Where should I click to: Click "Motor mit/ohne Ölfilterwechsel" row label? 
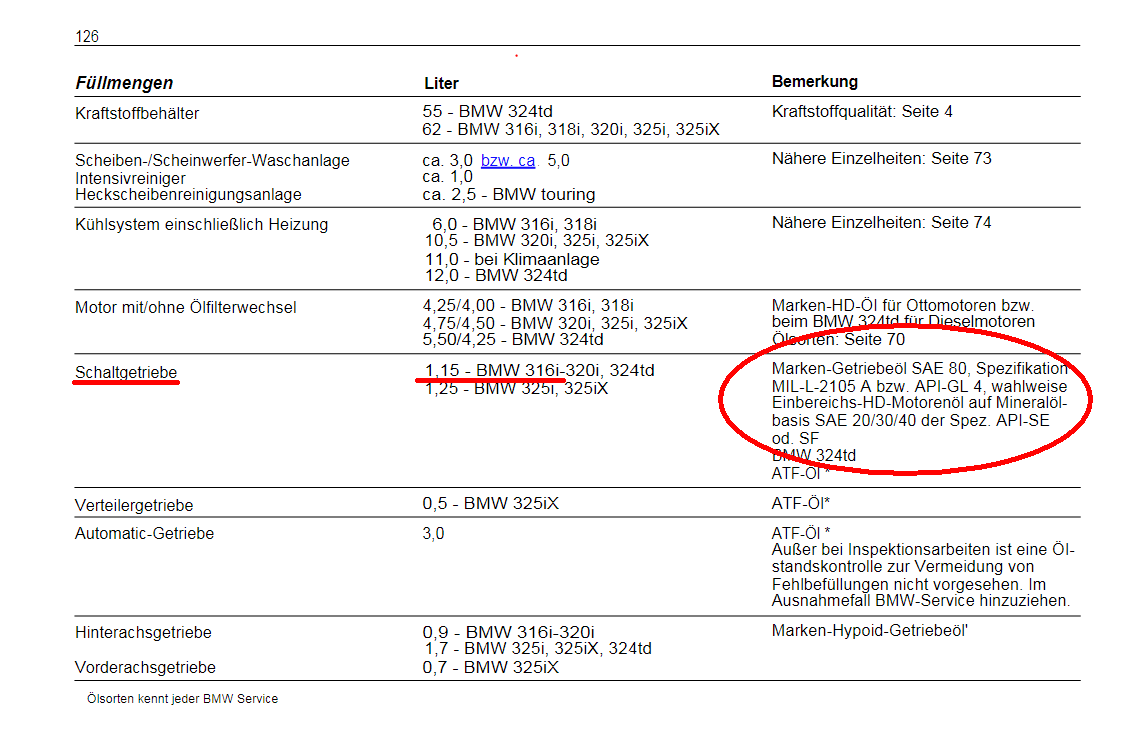point(185,308)
